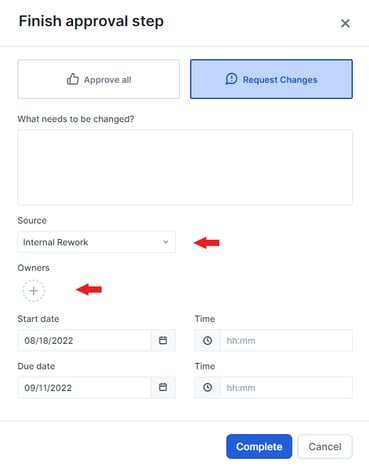
Task: Click the Start date field with 08/18/2022
Action: tap(84, 340)
